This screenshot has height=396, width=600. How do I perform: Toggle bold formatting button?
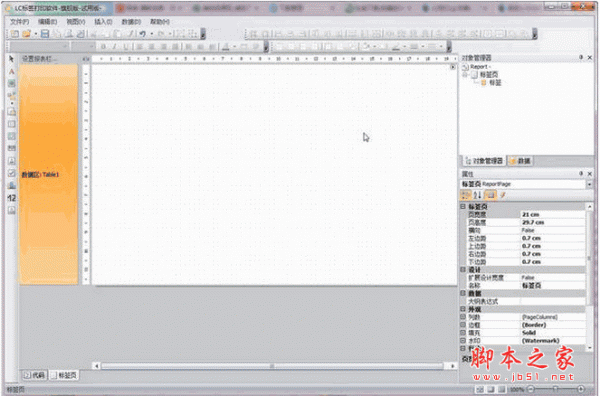103,47
